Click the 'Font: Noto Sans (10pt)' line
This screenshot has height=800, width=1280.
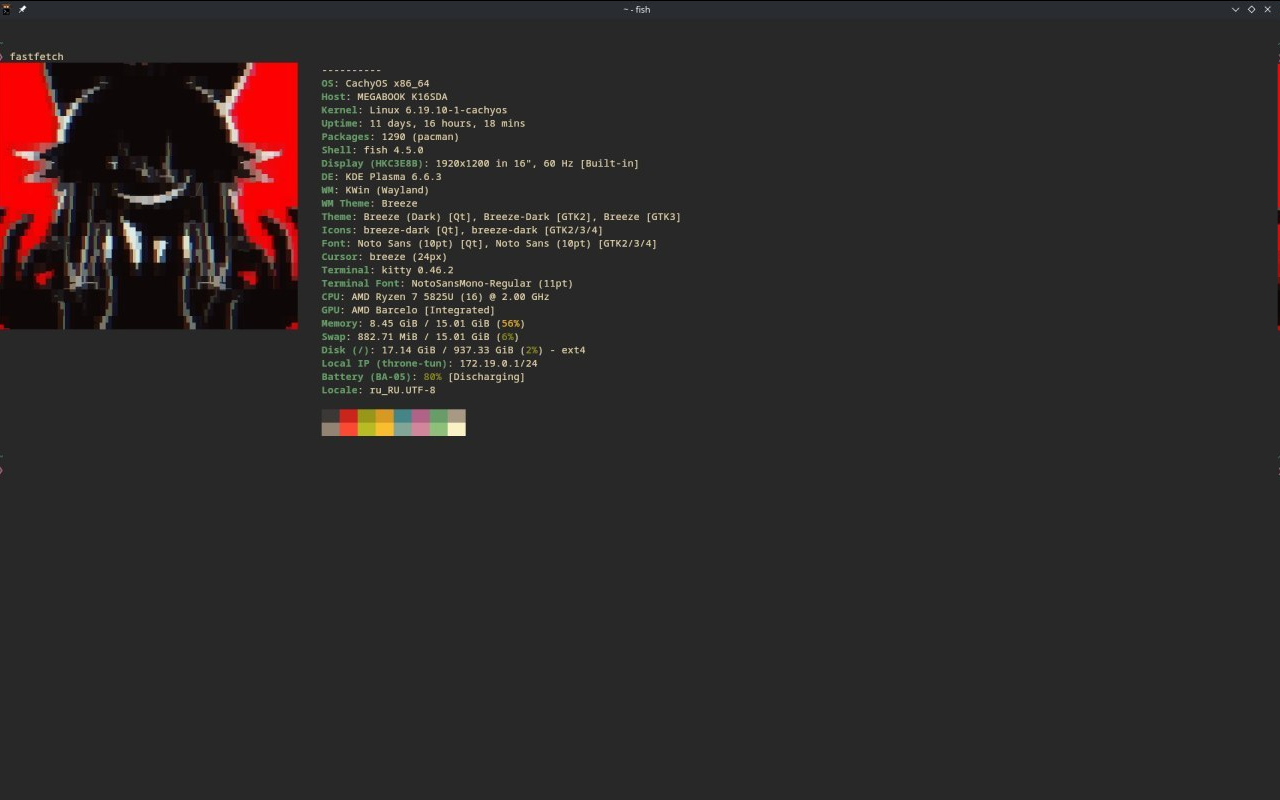[x=489, y=244]
